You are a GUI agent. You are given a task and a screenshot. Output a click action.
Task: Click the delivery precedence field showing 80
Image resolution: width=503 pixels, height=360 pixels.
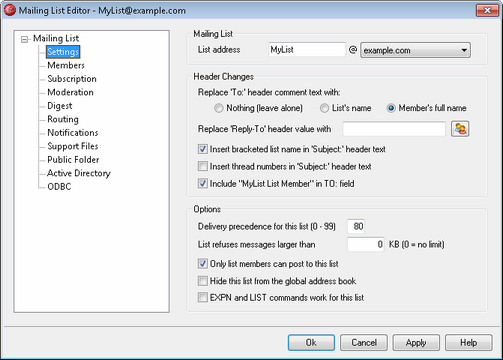356,227
